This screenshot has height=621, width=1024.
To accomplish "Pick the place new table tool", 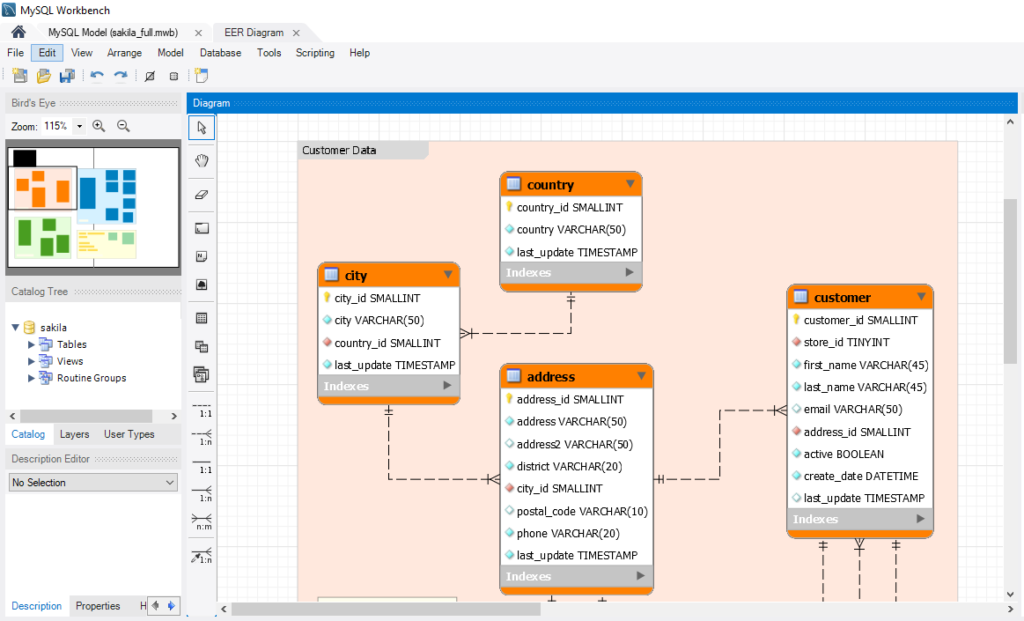I will tap(201, 318).
